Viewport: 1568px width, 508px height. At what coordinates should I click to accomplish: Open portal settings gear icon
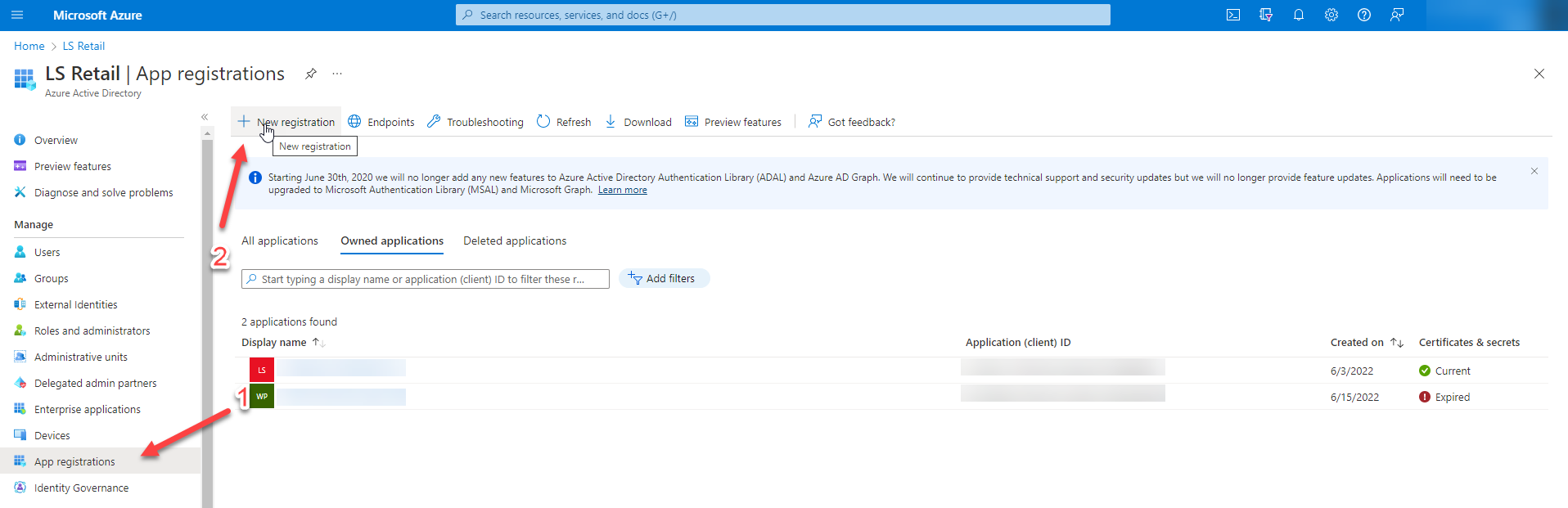tap(1331, 15)
